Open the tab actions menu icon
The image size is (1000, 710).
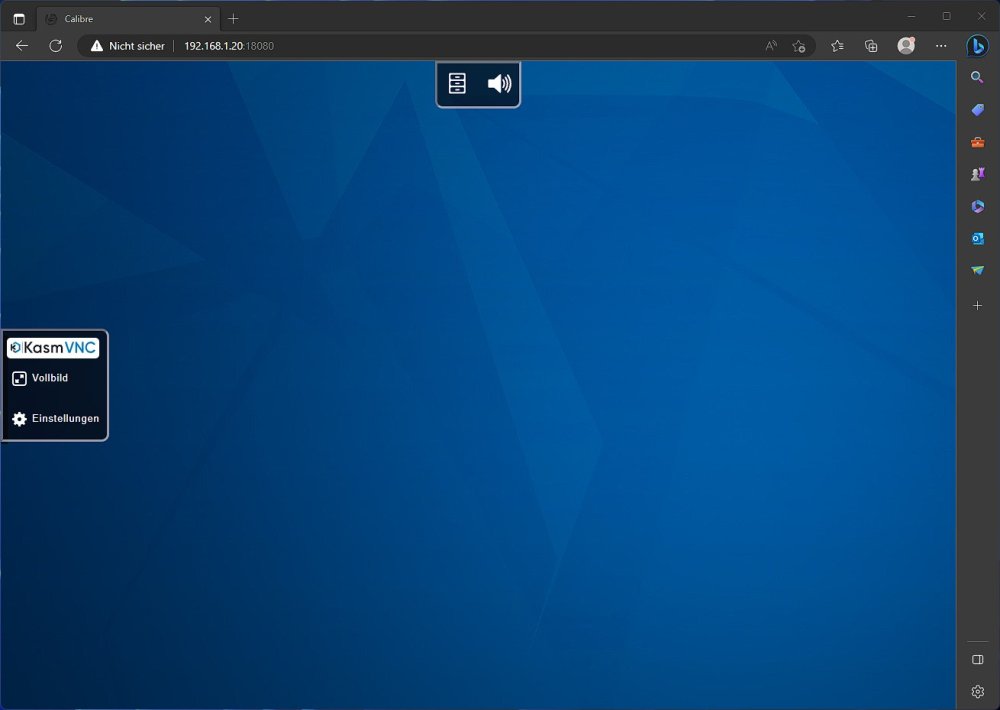point(19,19)
